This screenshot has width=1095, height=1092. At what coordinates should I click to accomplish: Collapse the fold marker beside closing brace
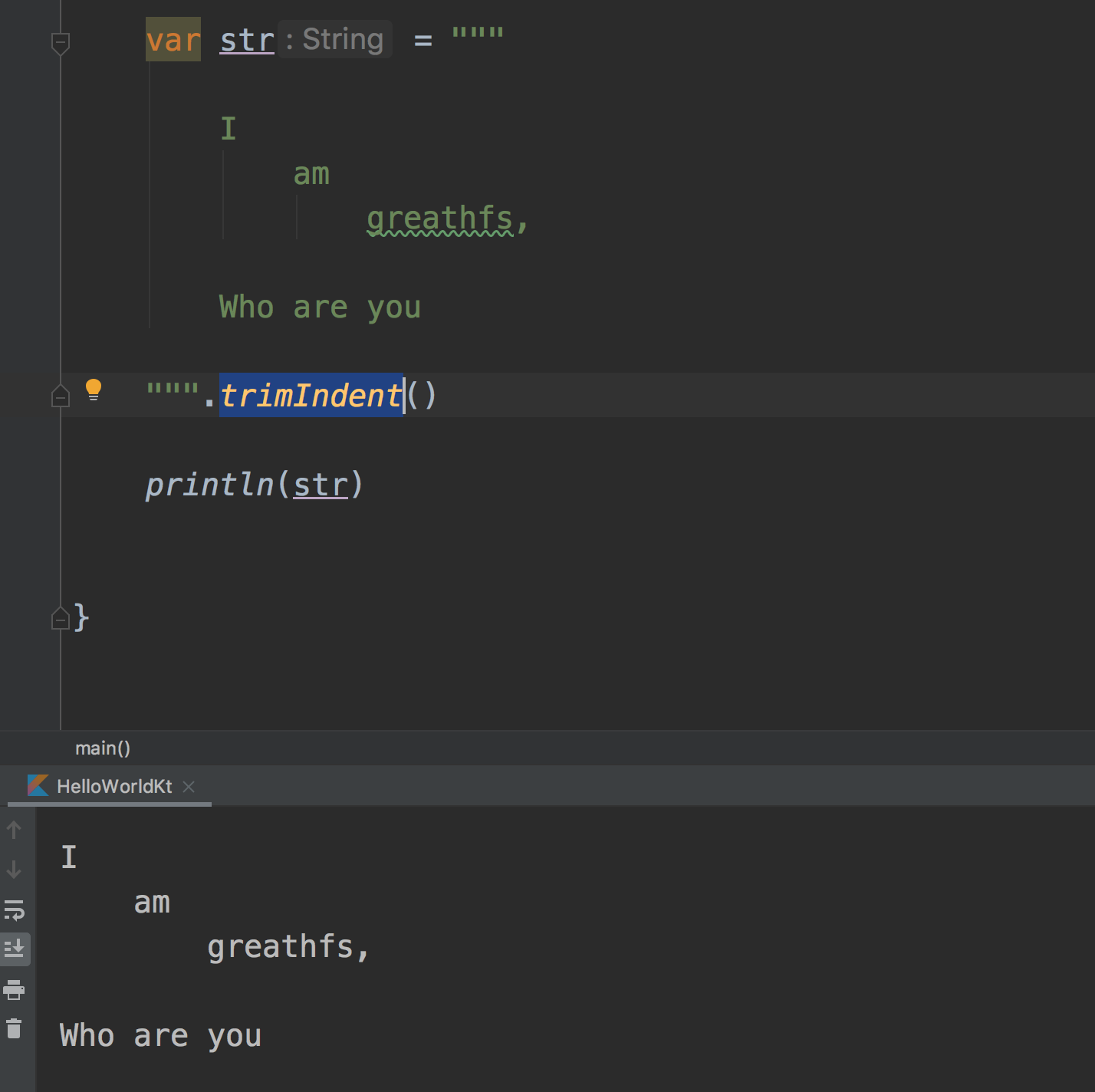61,618
